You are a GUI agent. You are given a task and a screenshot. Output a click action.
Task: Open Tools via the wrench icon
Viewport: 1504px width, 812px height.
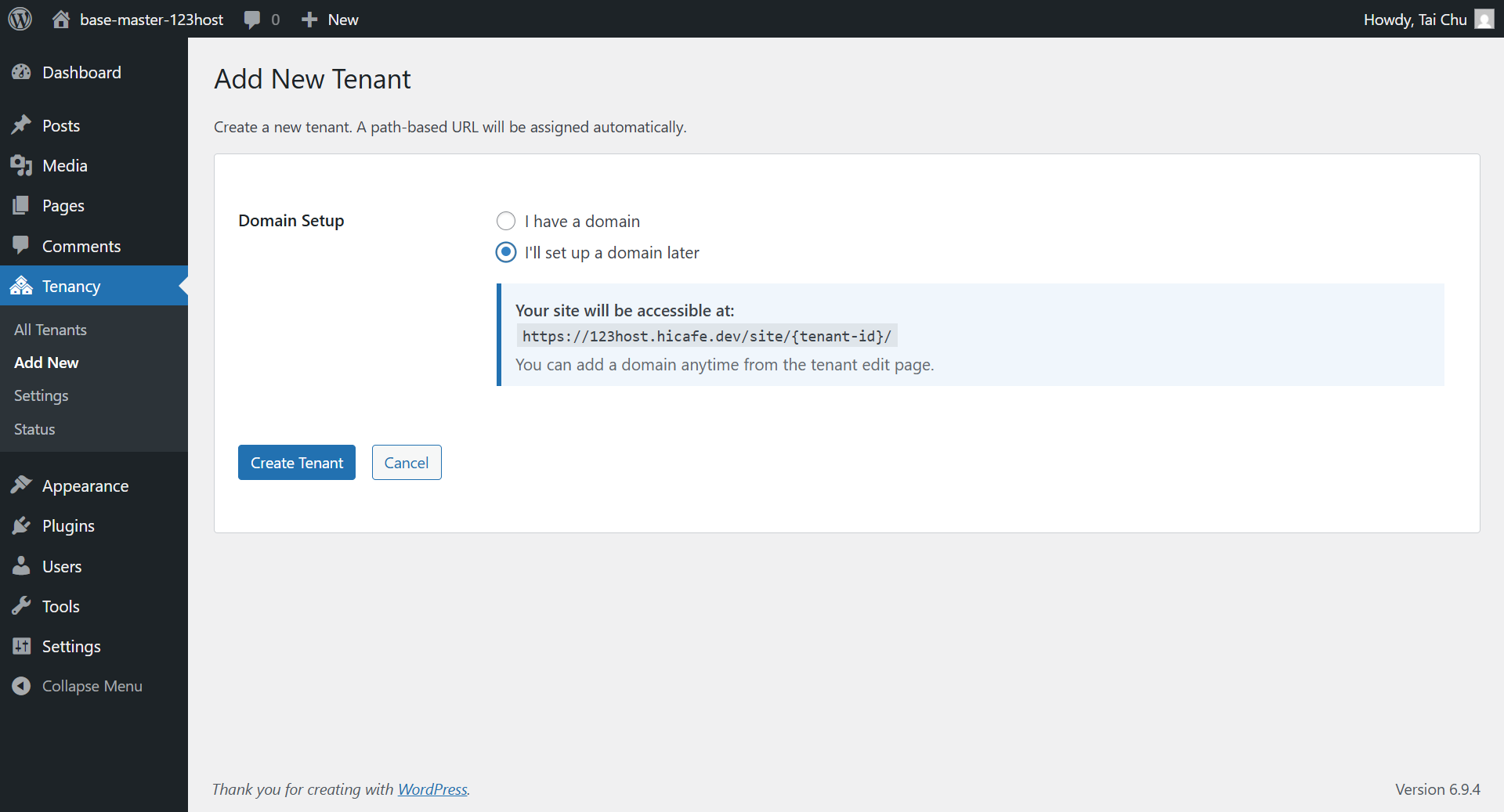click(x=22, y=605)
